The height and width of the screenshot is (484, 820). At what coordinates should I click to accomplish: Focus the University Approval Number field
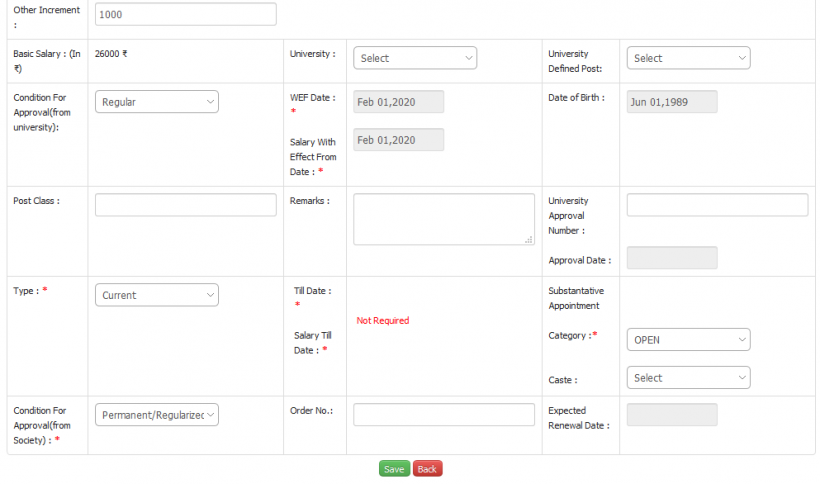(x=718, y=205)
